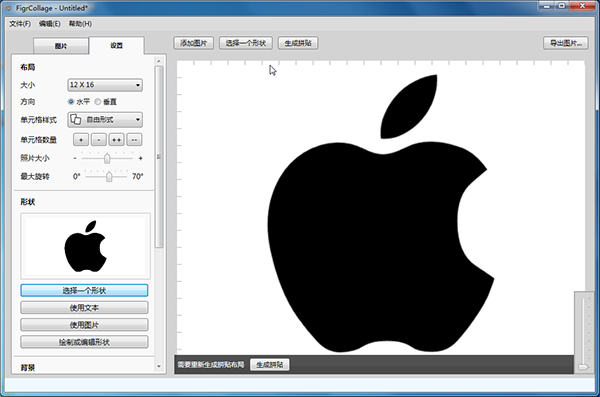Click the 布局 section heading
Image resolution: width=600 pixels, height=397 pixels.
click(x=28, y=67)
